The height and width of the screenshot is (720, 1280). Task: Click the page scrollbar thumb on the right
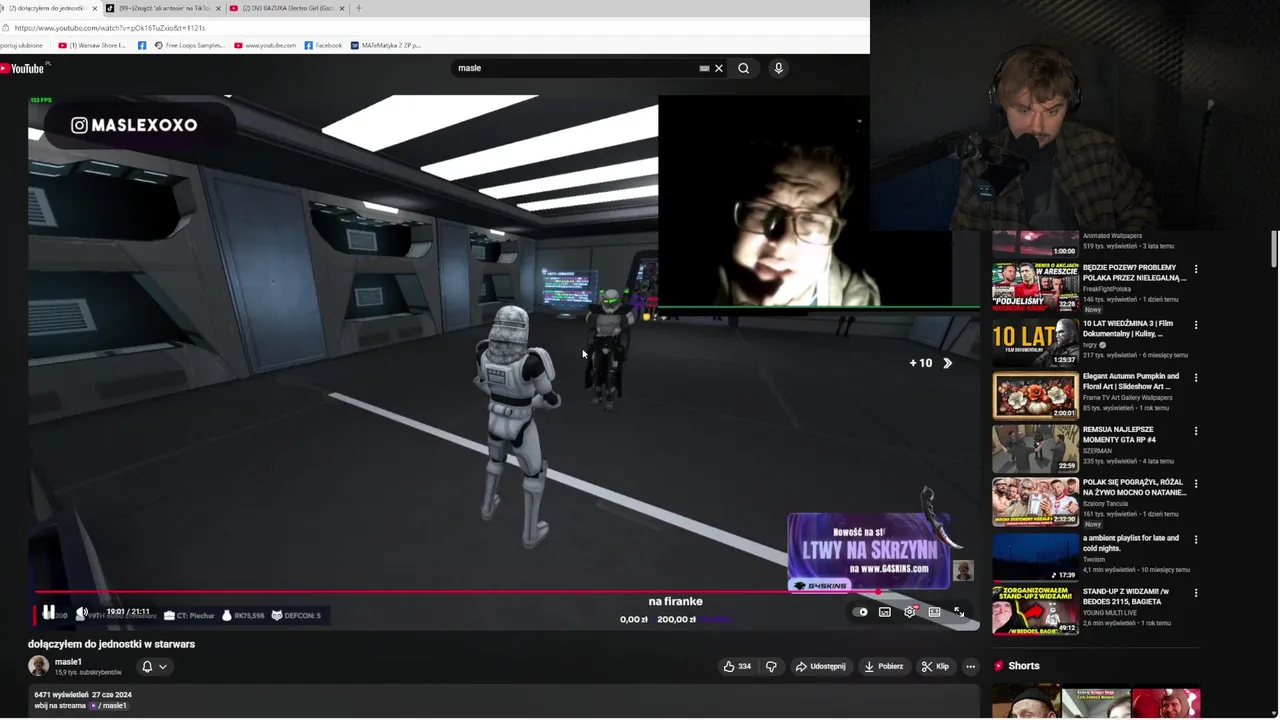pyautogui.click(x=1274, y=248)
